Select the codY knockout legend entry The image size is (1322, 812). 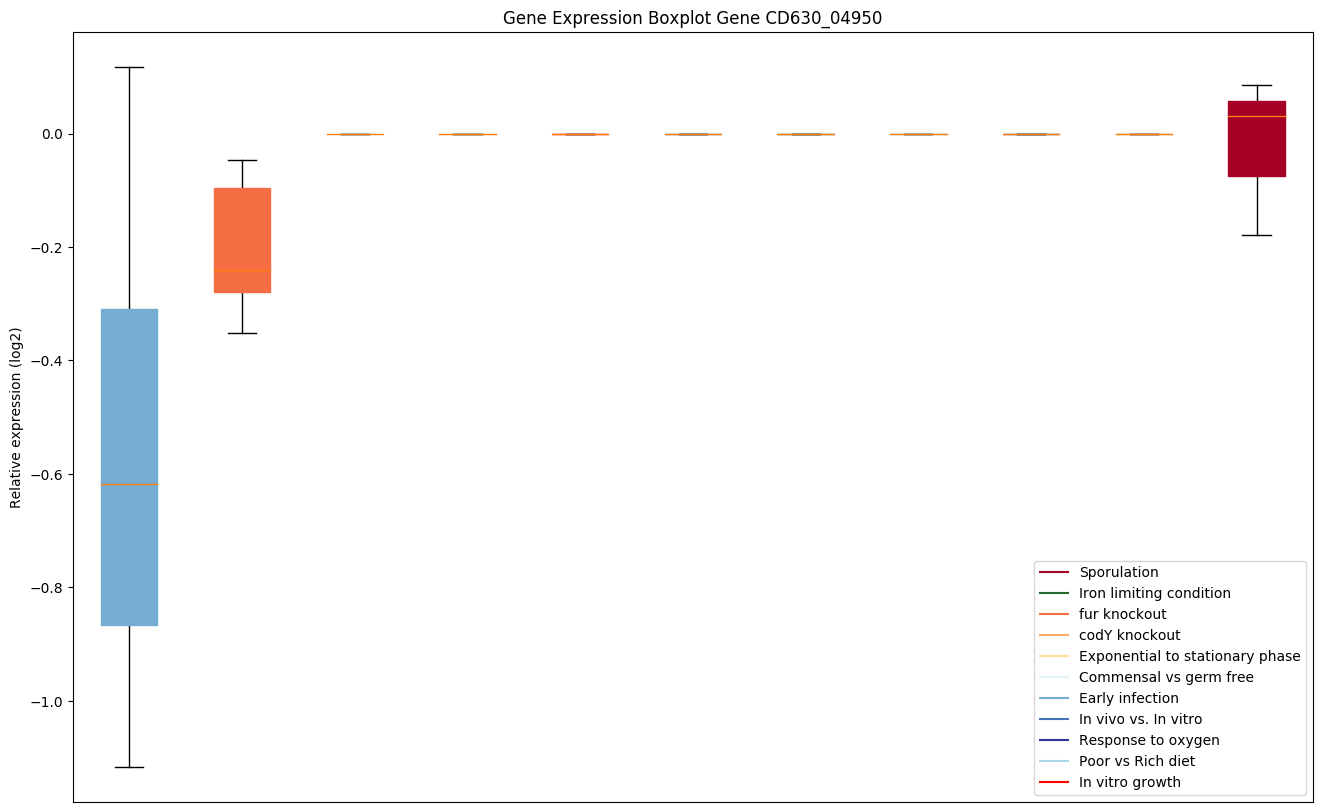click(1129, 635)
